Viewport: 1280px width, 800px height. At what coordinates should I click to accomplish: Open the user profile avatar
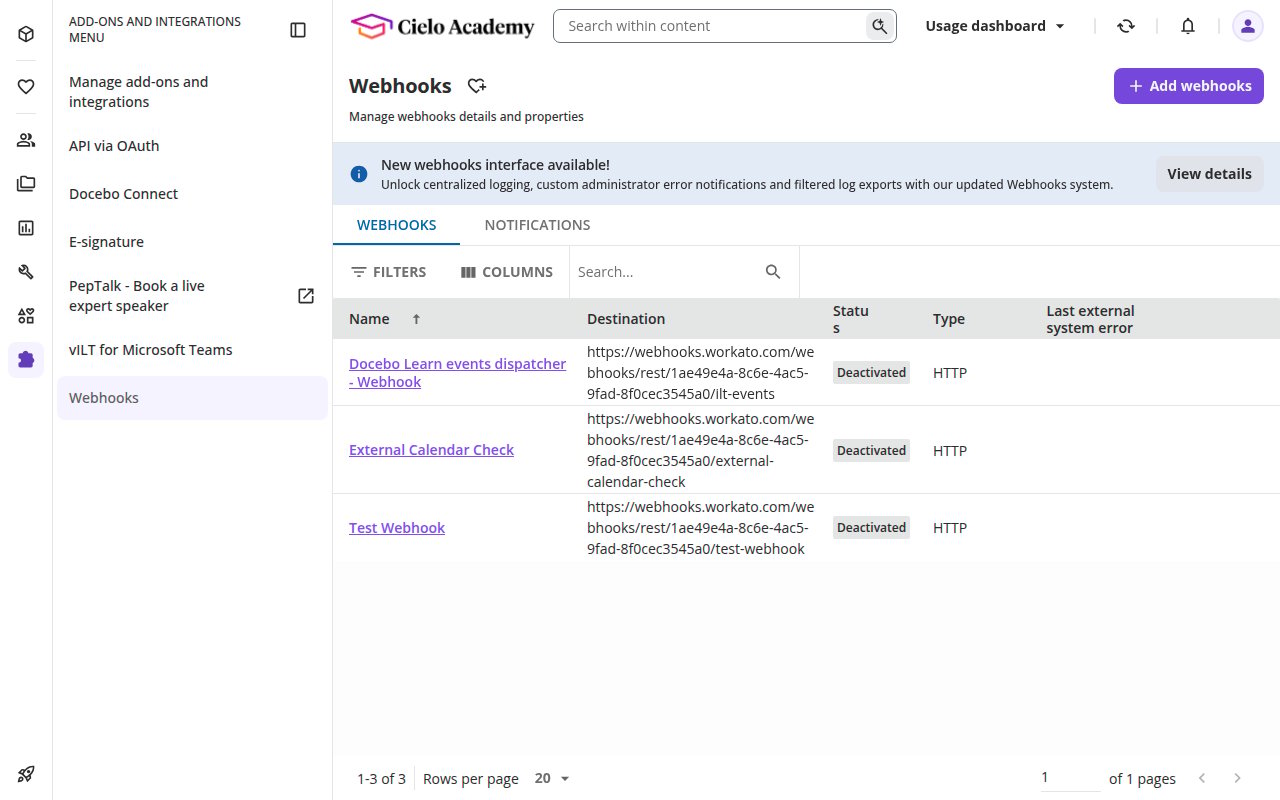pyautogui.click(x=1247, y=26)
